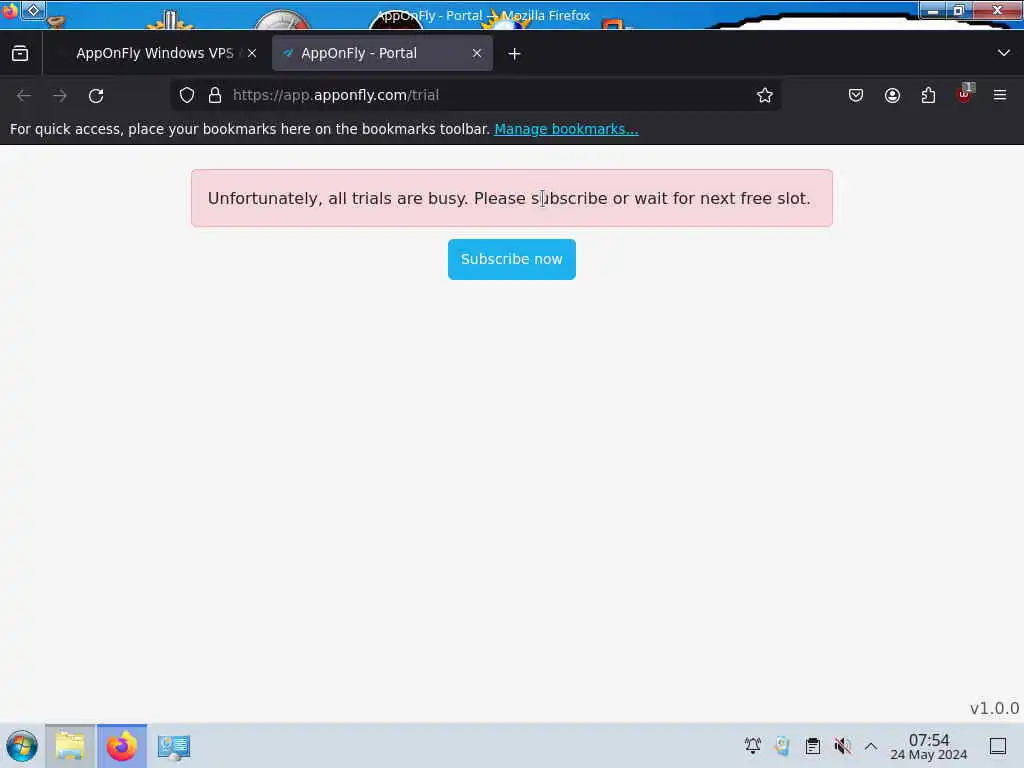Restore down the Firefox window
Image resolution: width=1024 pixels, height=768 pixels.
pos(959,10)
